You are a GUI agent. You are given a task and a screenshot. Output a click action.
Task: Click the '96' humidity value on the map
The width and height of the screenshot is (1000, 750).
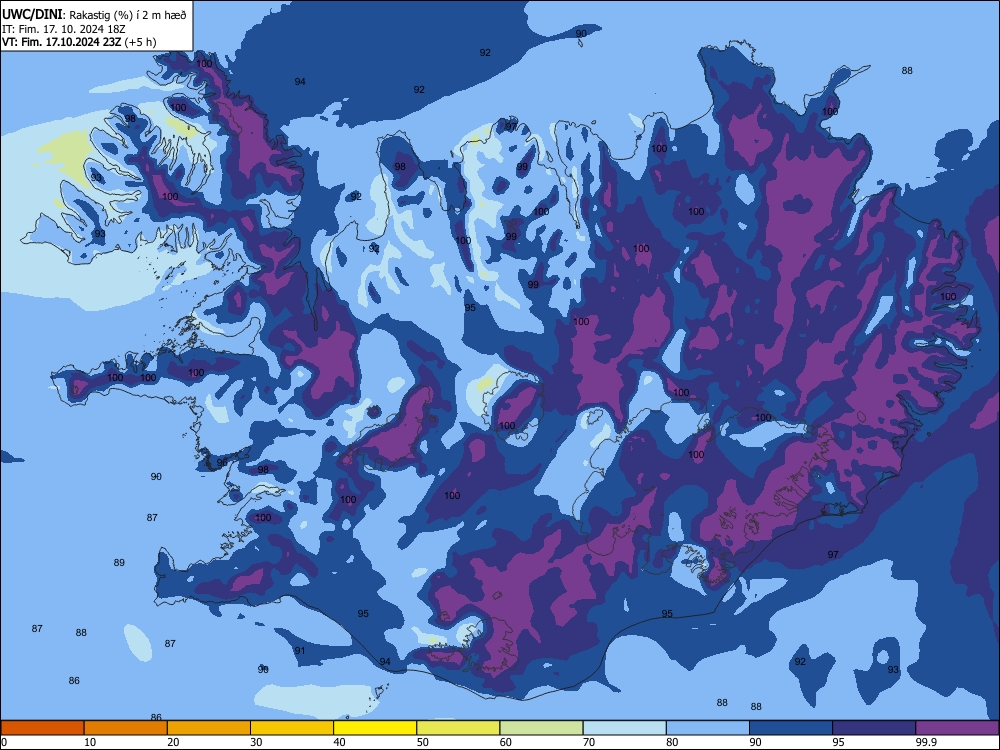(222, 462)
